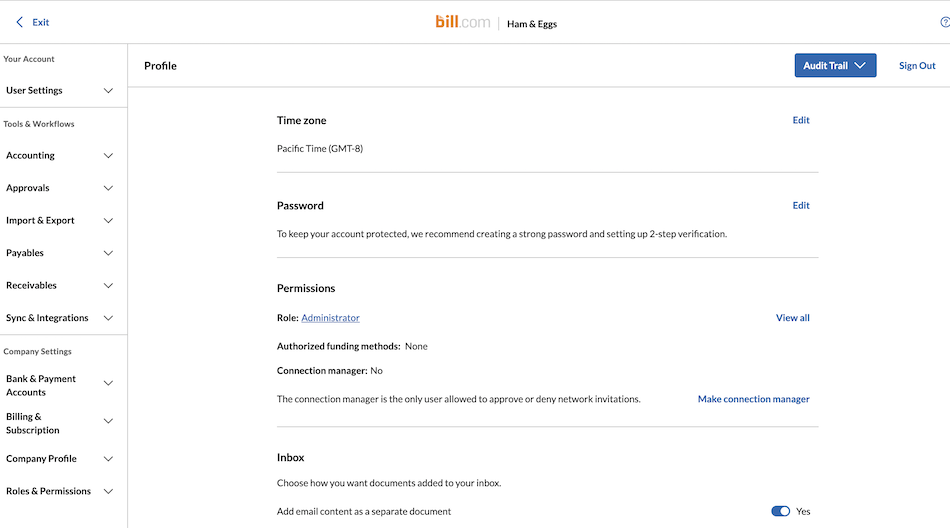This screenshot has width=950, height=528.
Task: Open the Audit Trail dropdown
Action: (835, 66)
